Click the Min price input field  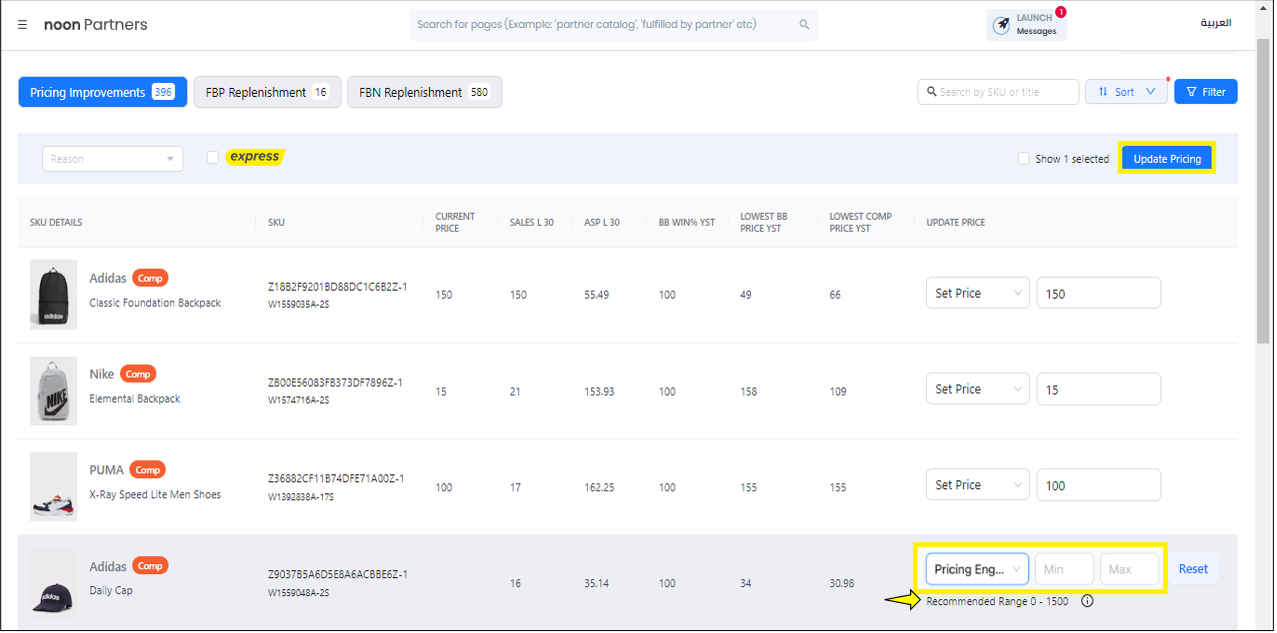(1064, 569)
